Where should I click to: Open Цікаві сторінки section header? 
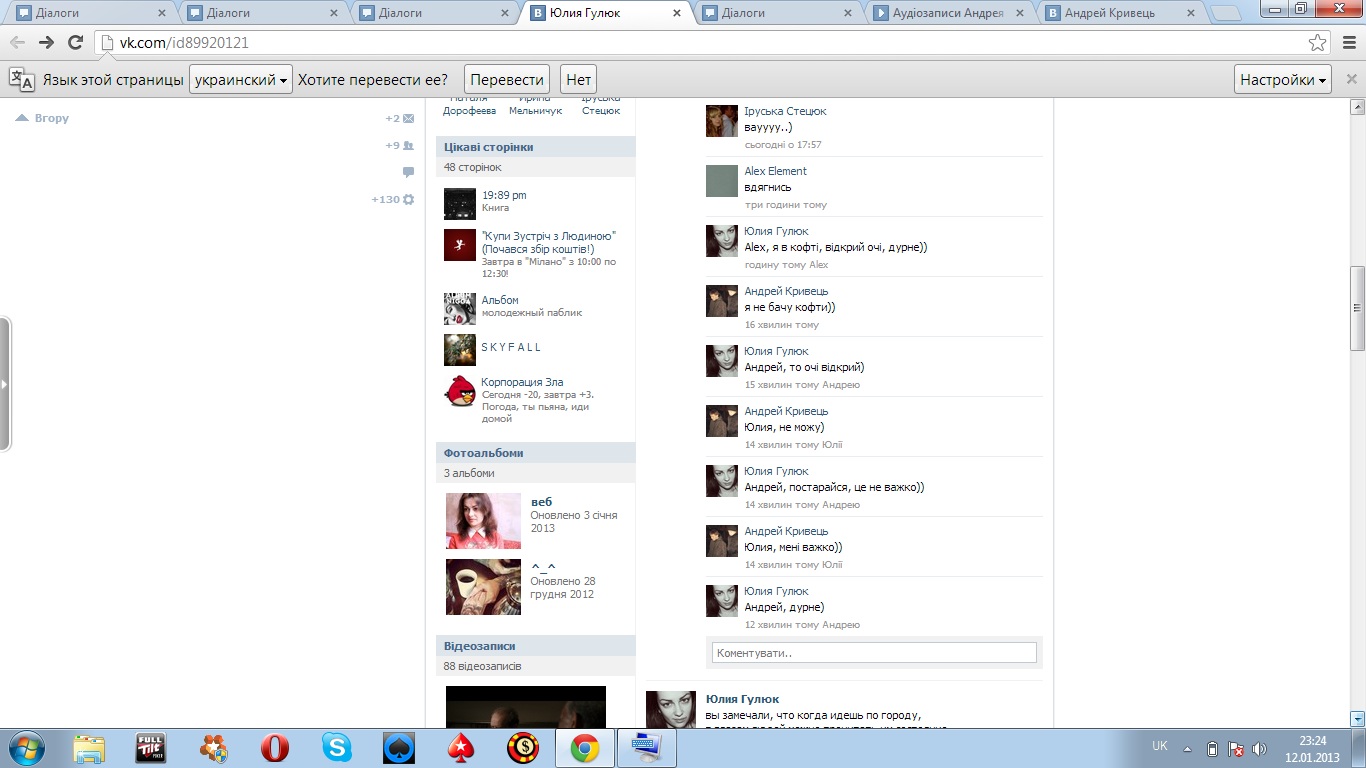point(535,147)
